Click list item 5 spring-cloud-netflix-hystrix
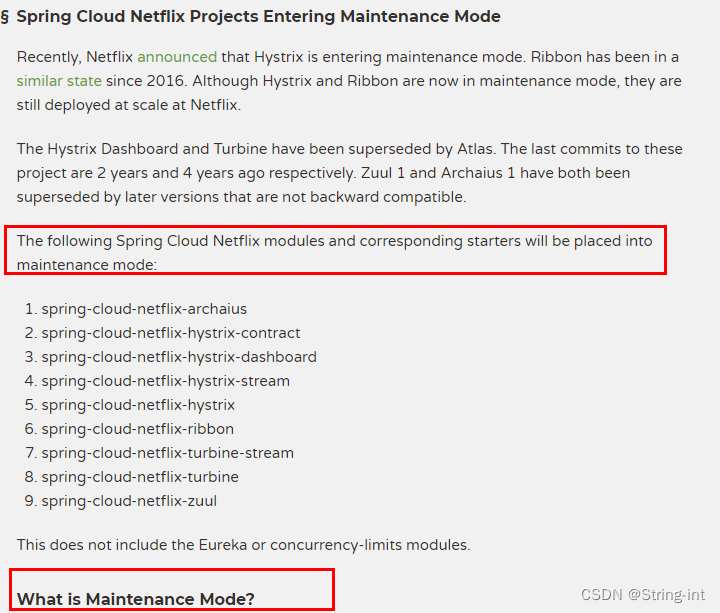 (138, 405)
